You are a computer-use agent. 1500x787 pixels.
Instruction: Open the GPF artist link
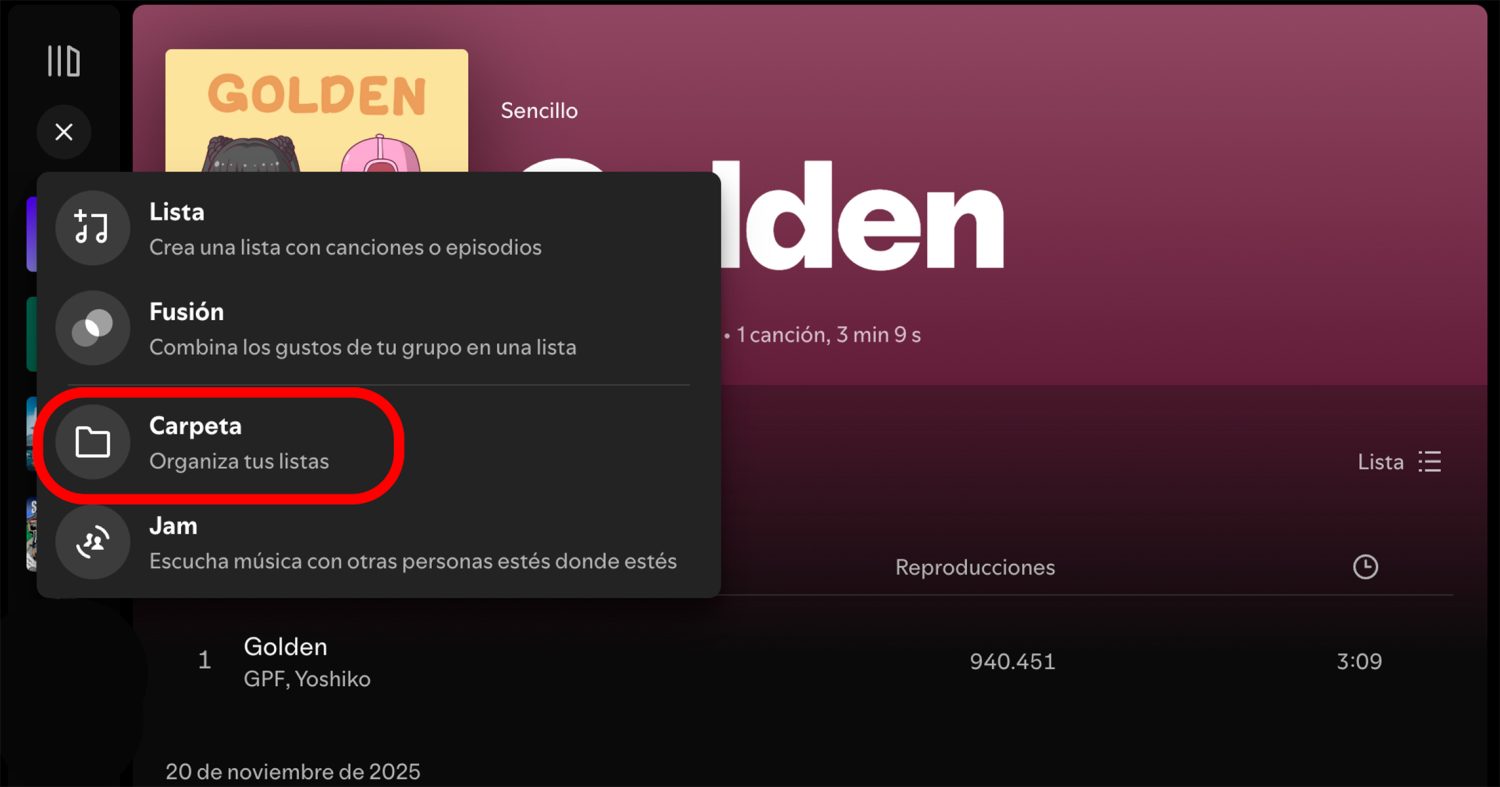tap(263, 680)
